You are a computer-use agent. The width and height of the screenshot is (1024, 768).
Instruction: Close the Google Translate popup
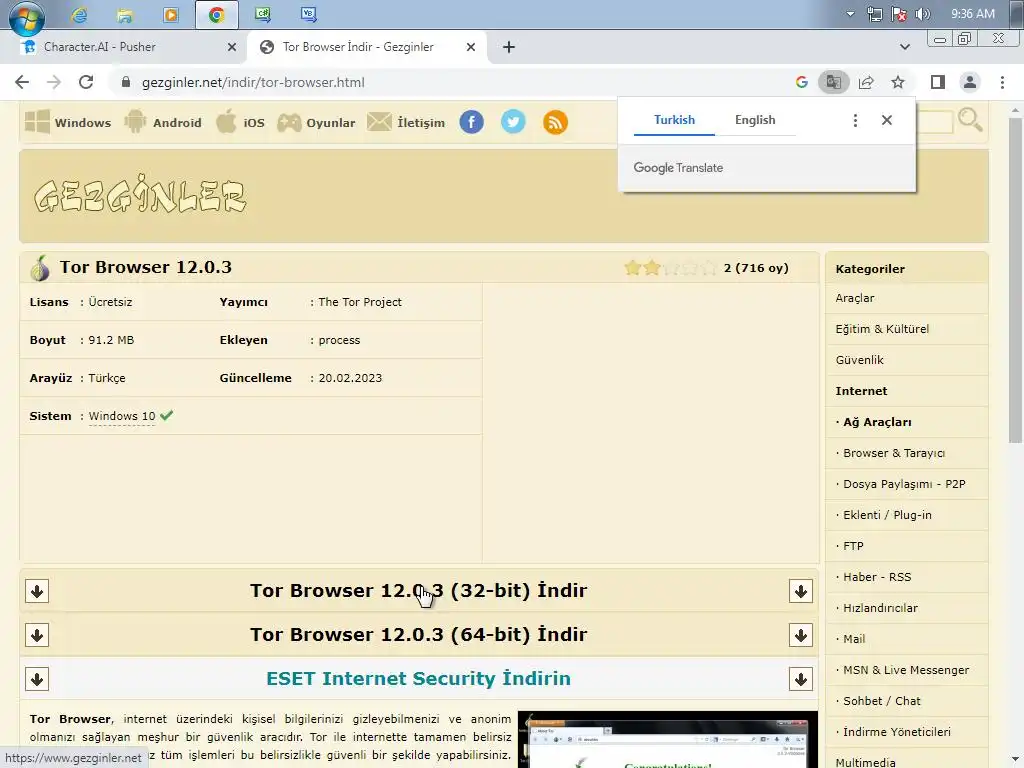point(886,120)
